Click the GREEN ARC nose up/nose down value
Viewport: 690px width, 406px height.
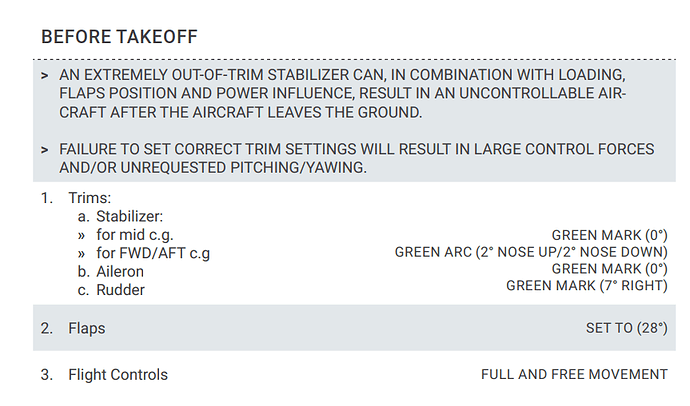531,252
